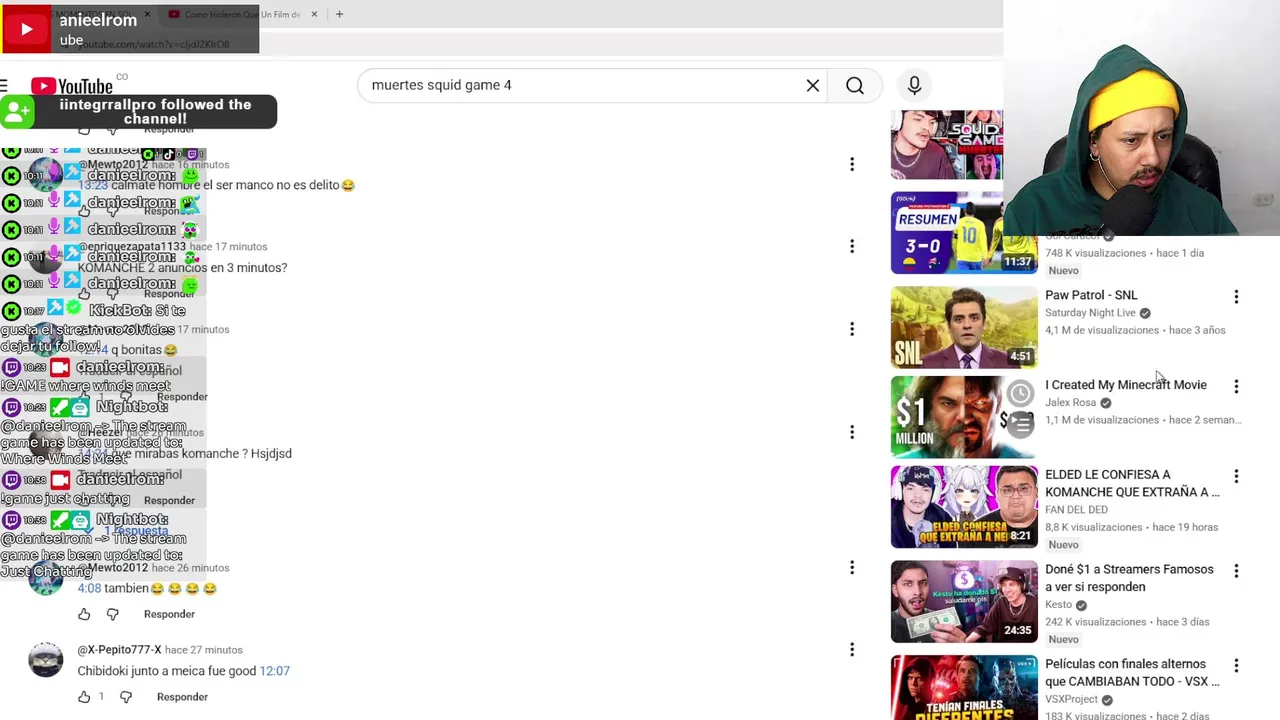Image resolution: width=1280 pixels, height=720 pixels.
Task: Open options menu for X-Pepito777-X comment
Action: click(852, 650)
